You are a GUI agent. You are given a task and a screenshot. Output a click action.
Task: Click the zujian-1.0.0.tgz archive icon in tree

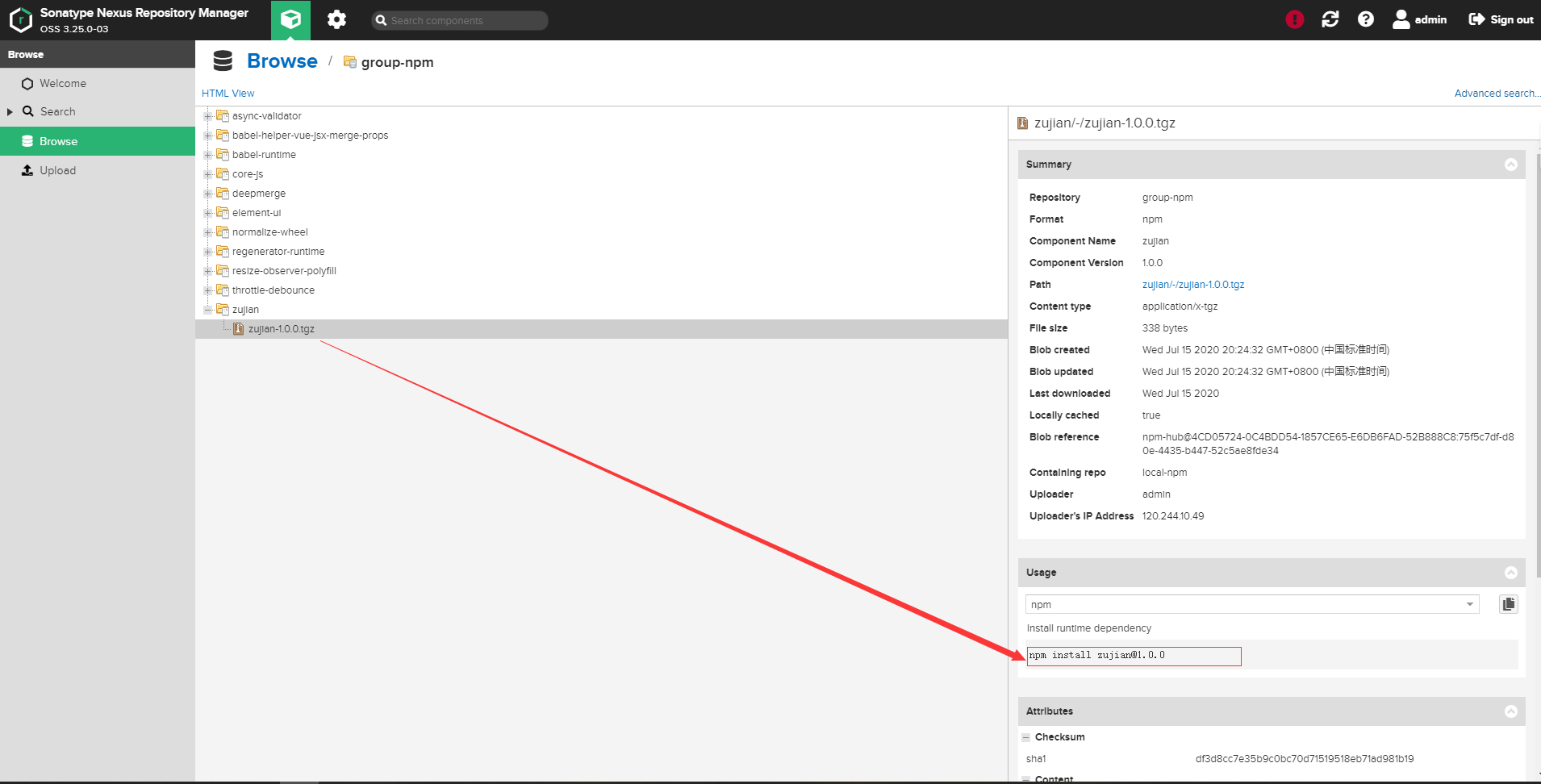[x=238, y=329]
